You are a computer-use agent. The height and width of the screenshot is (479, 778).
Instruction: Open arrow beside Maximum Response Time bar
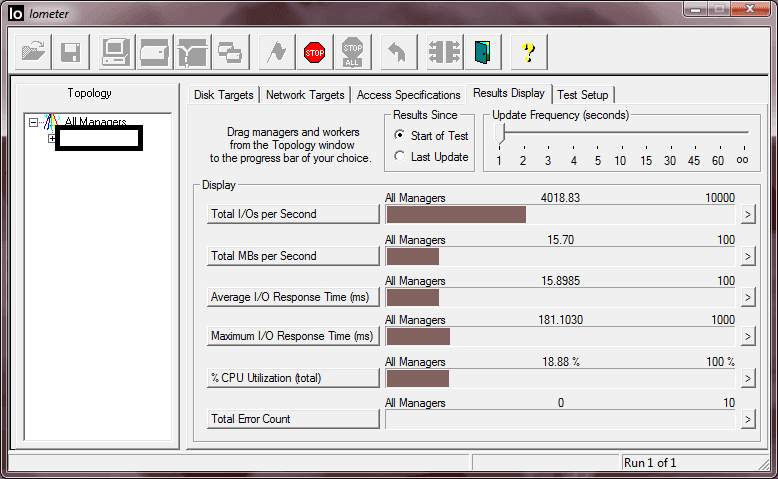(x=748, y=337)
